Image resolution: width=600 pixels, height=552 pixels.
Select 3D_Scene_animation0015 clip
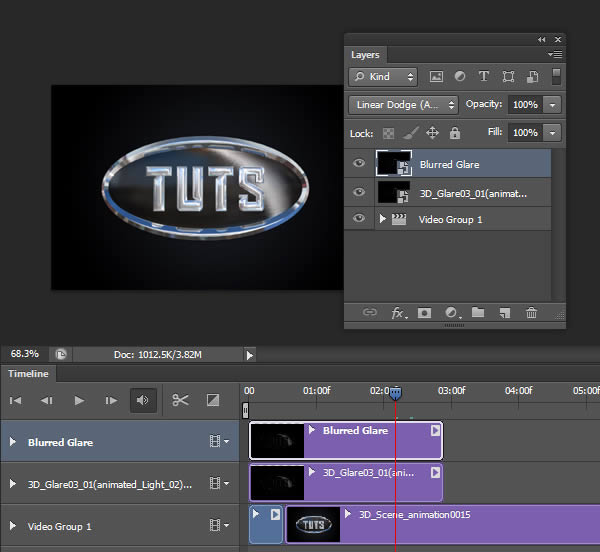point(443,525)
